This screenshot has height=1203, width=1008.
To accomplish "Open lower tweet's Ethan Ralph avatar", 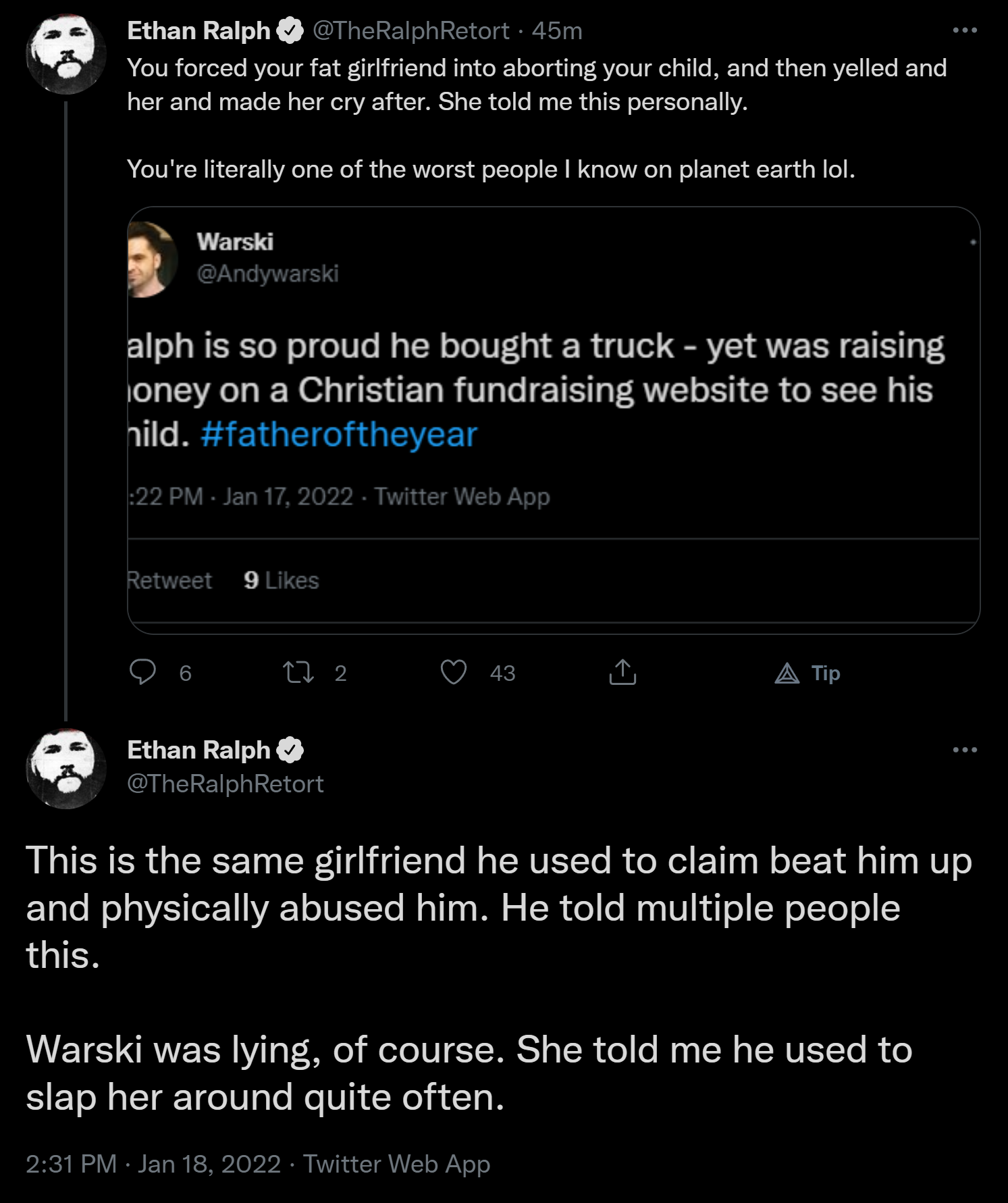I will [x=65, y=769].
